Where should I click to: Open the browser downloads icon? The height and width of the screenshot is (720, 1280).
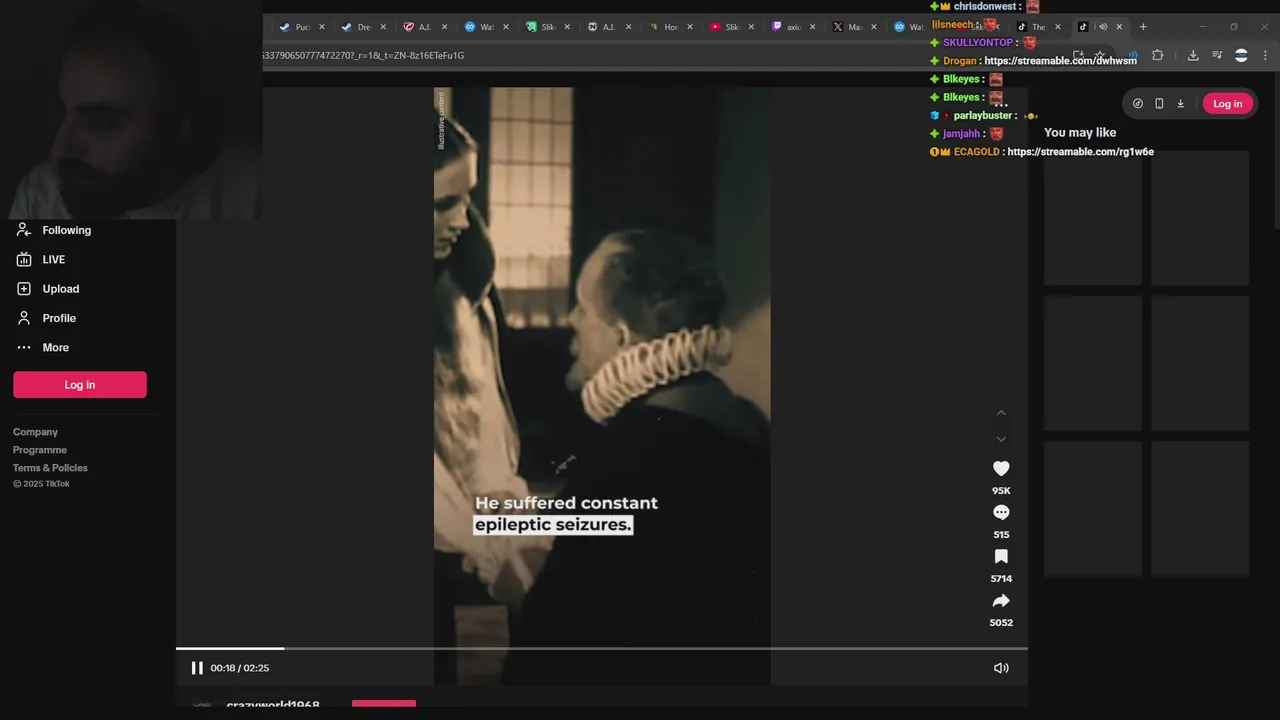point(1193,55)
